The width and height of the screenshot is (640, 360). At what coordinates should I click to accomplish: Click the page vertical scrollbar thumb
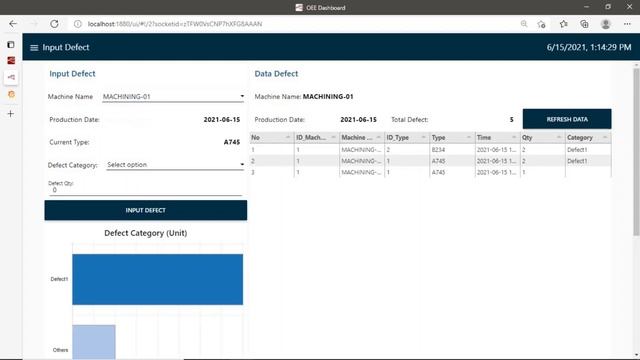pyautogui.click(x=636, y=152)
